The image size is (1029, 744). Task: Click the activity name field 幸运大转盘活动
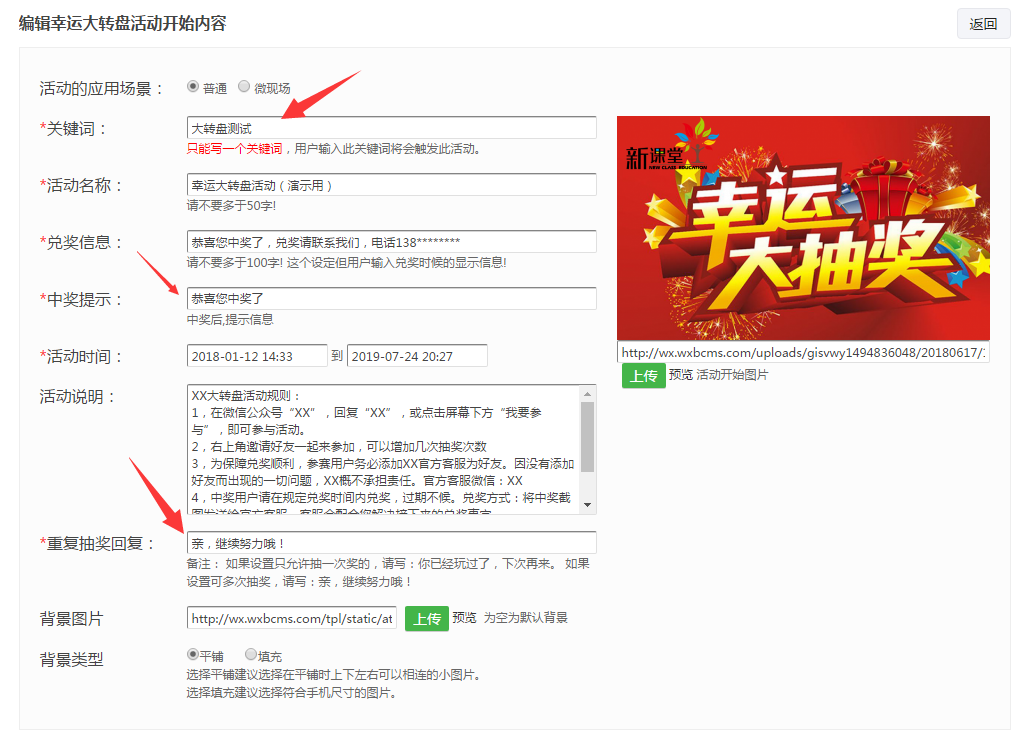point(390,185)
